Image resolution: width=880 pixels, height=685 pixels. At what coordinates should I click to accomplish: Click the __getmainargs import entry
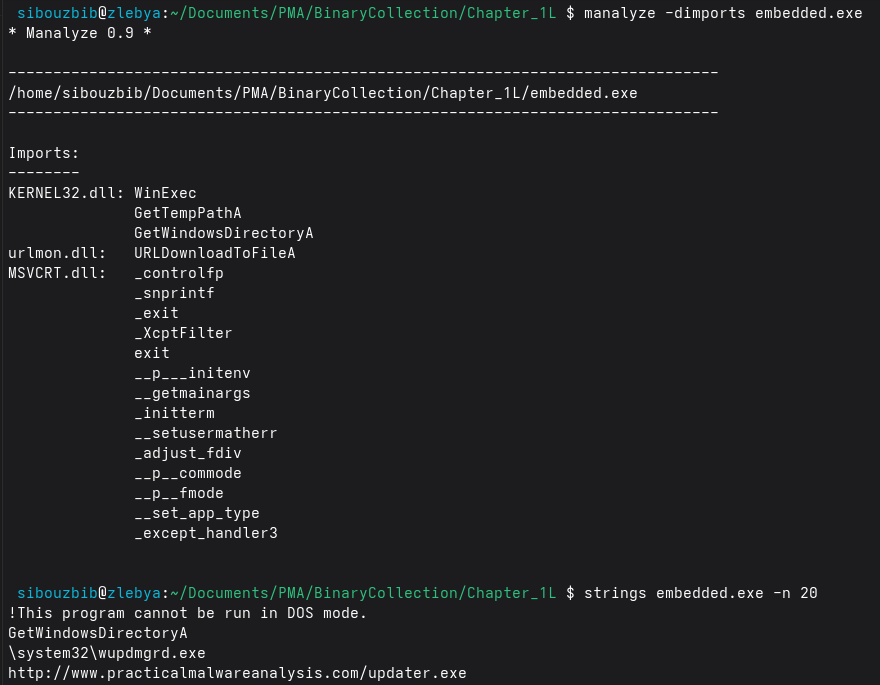click(x=192, y=393)
